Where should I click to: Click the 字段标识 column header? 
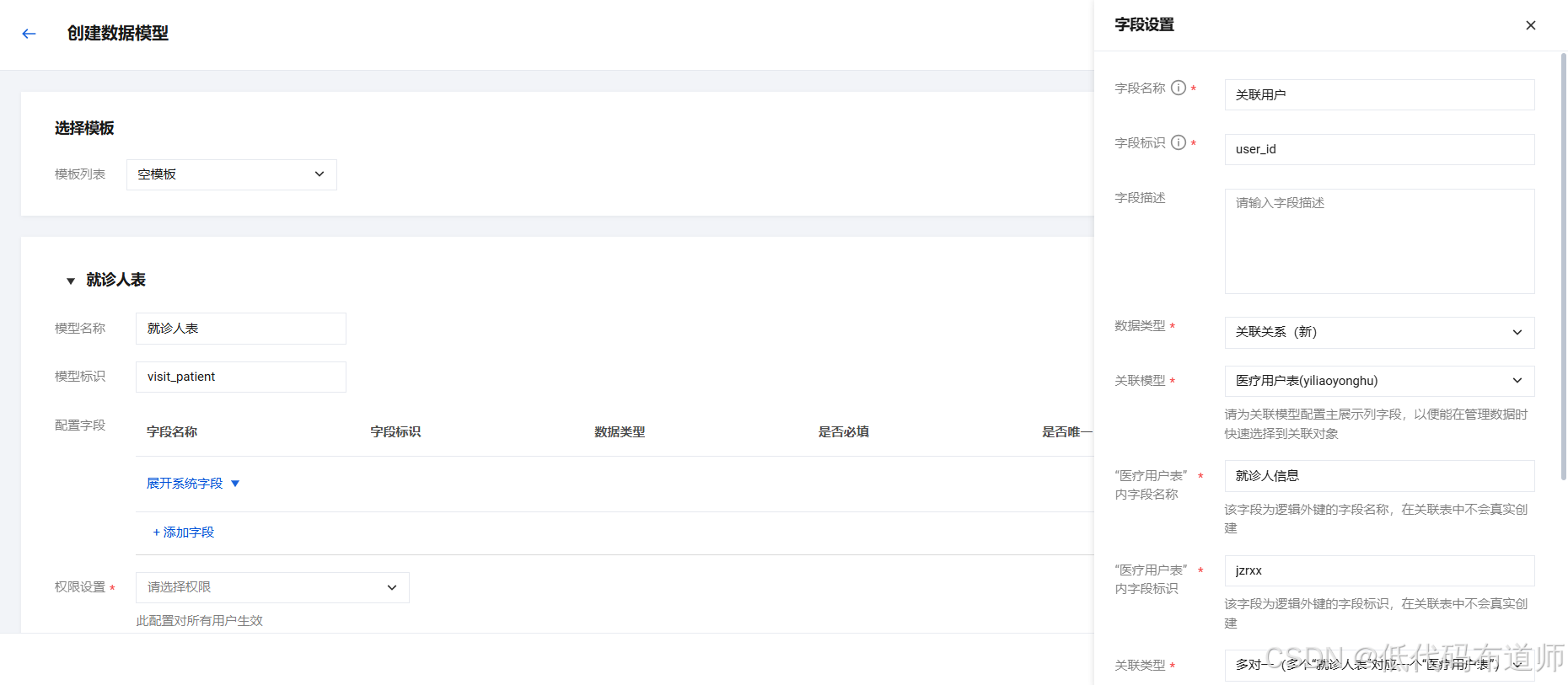[x=395, y=431]
